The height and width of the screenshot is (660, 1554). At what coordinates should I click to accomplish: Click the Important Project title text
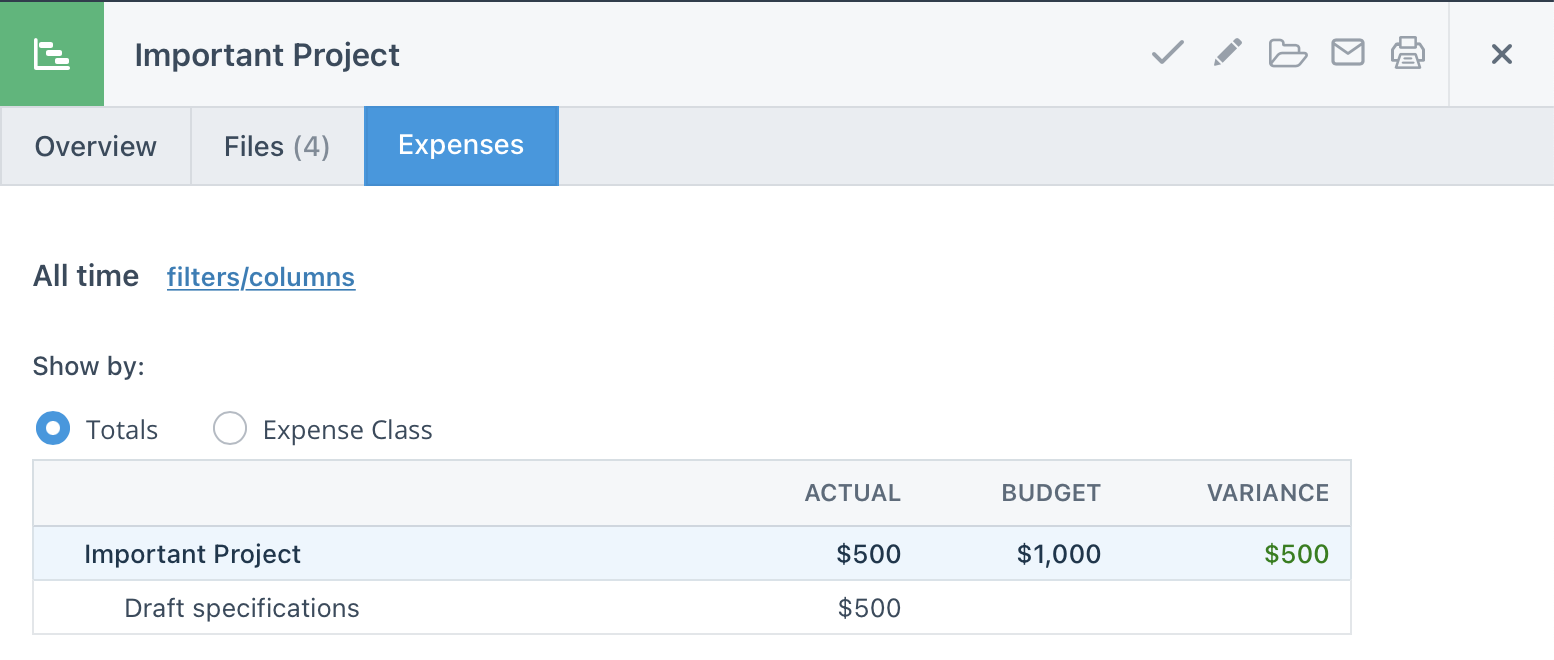pyautogui.click(x=267, y=55)
